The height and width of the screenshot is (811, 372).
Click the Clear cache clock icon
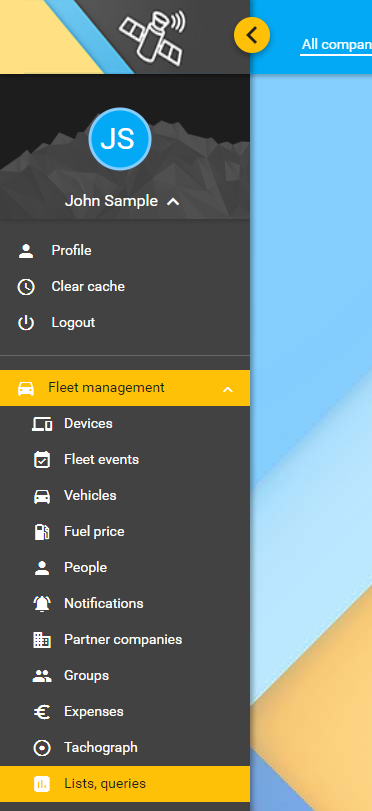click(x=26, y=287)
